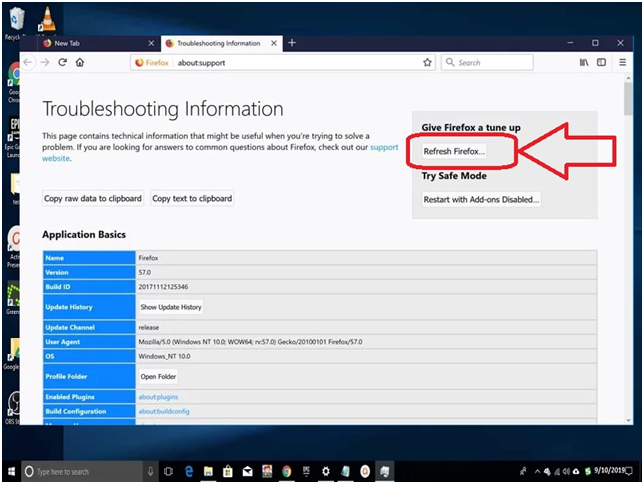Click the taskbar search box
This screenshot has width=644, height=484.
point(82,472)
